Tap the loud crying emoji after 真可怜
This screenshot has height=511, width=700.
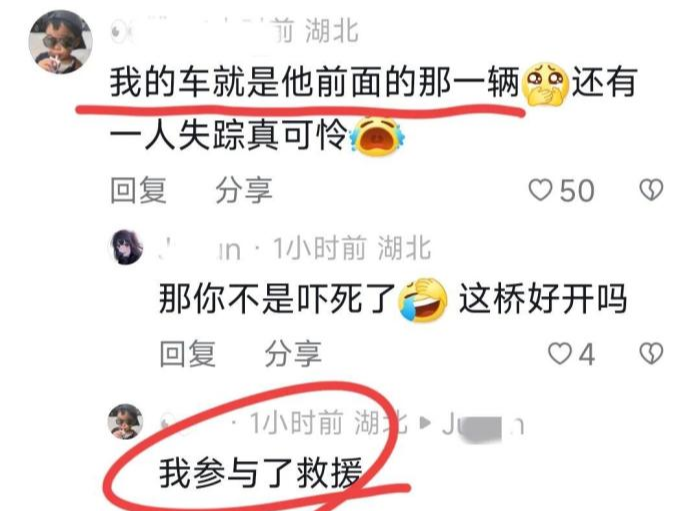(x=378, y=137)
